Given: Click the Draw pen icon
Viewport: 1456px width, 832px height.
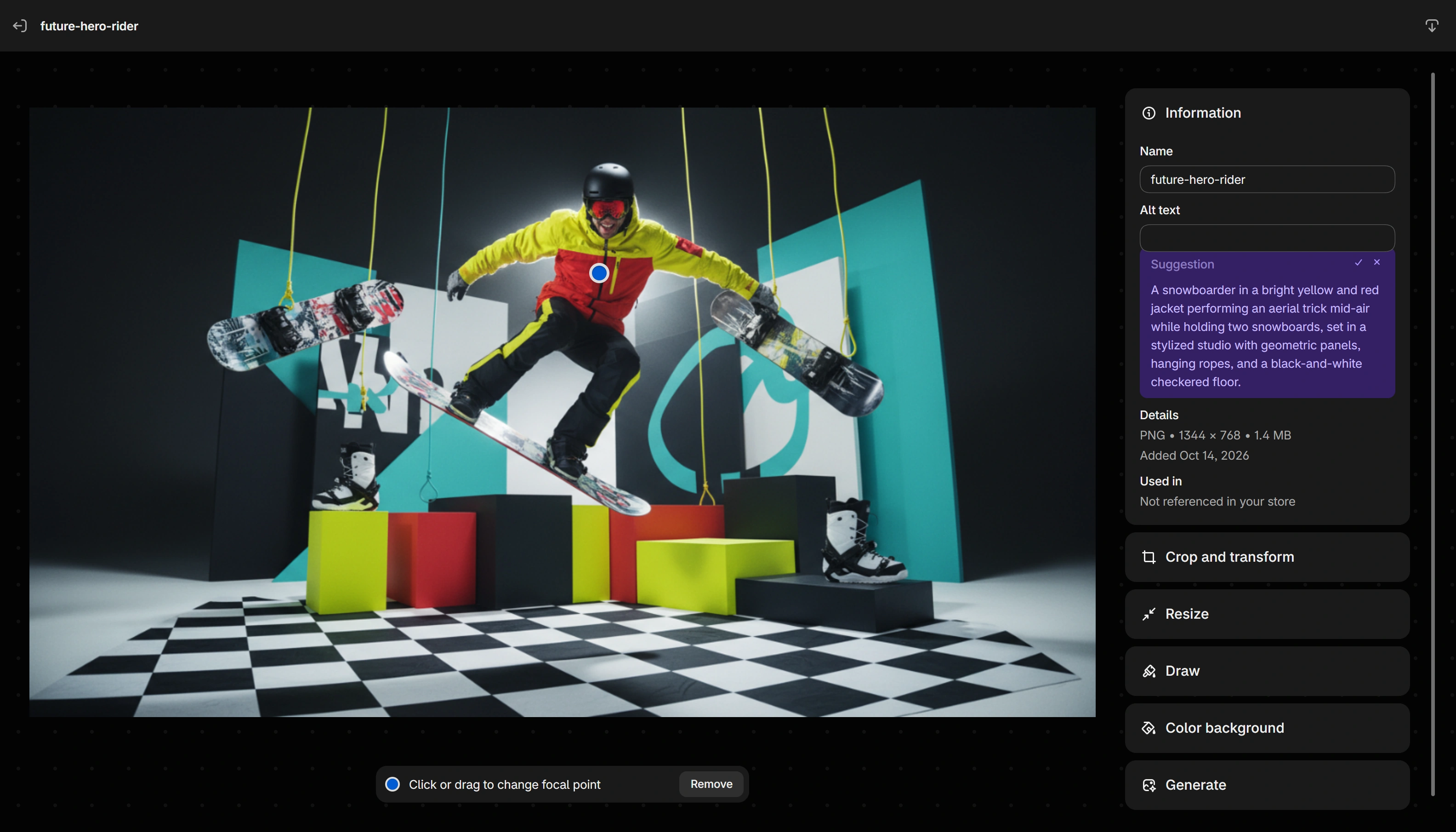Looking at the screenshot, I should coord(1149,671).
